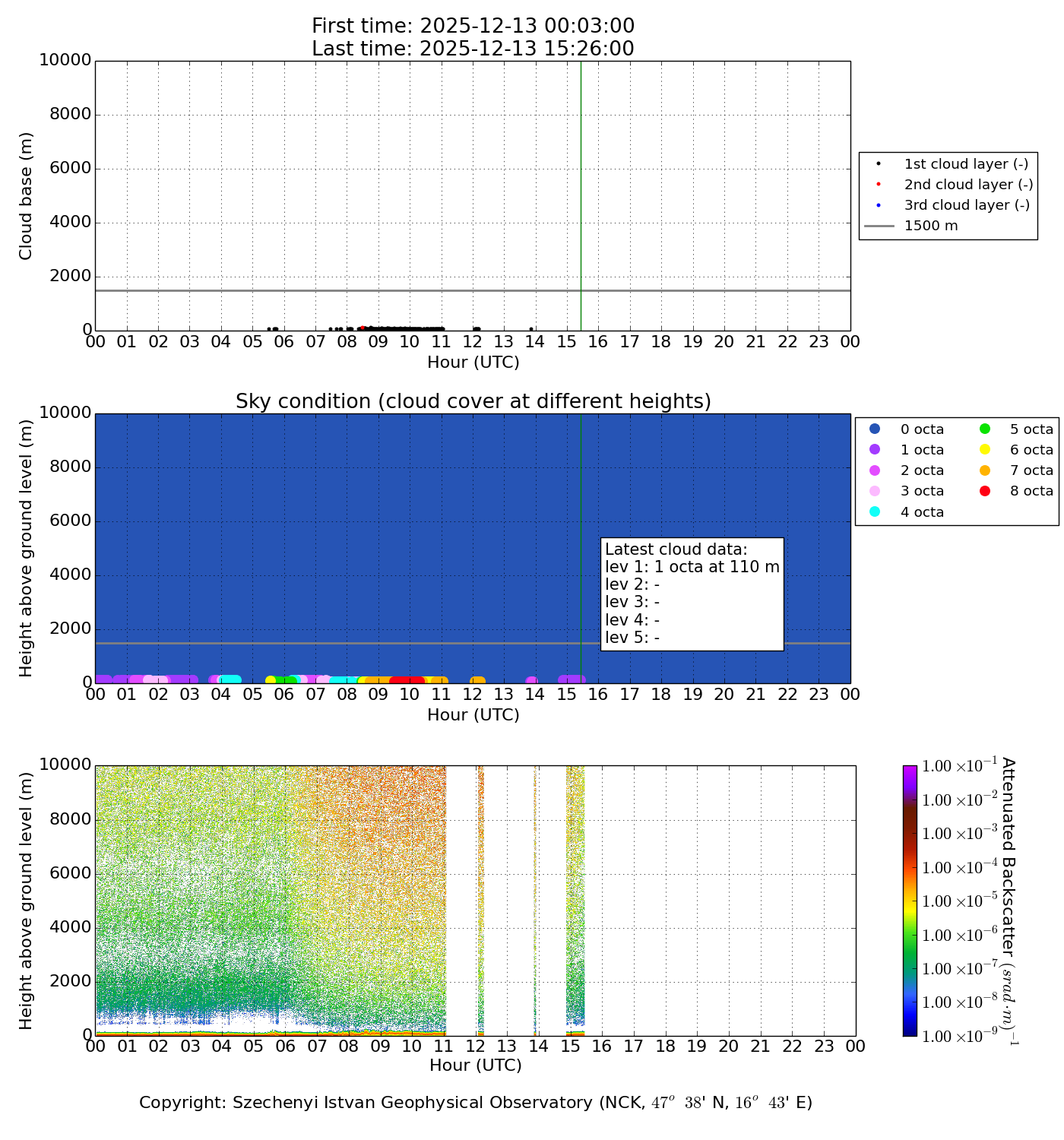Click the 3rd cloud layer blue marker
1064x1140 pixels.
[879, 205]
